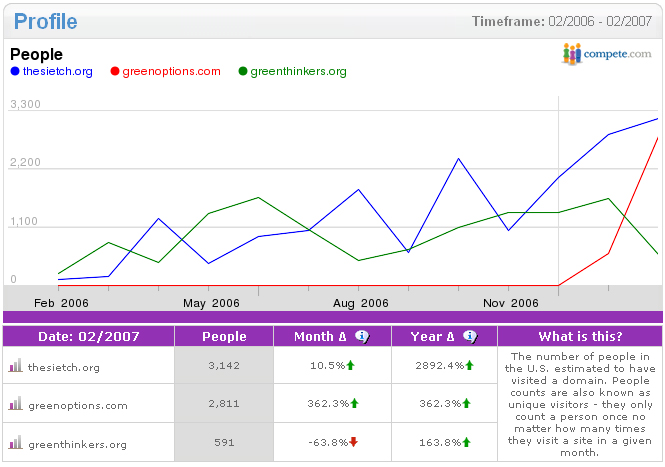Screen dimensions: 665x467
Task: Click bar chart icon beside greenthinkers.org row
Action: (15, 442)
